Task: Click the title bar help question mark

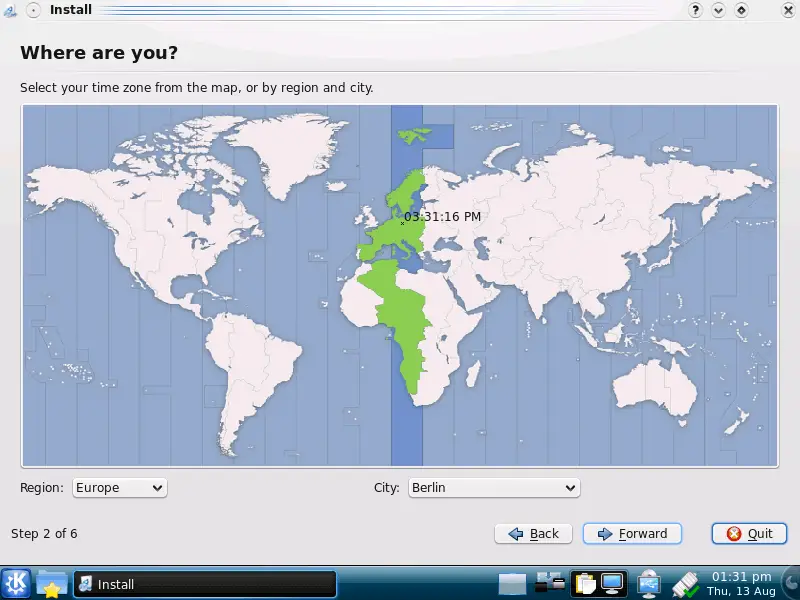Action: click(695, 10)
